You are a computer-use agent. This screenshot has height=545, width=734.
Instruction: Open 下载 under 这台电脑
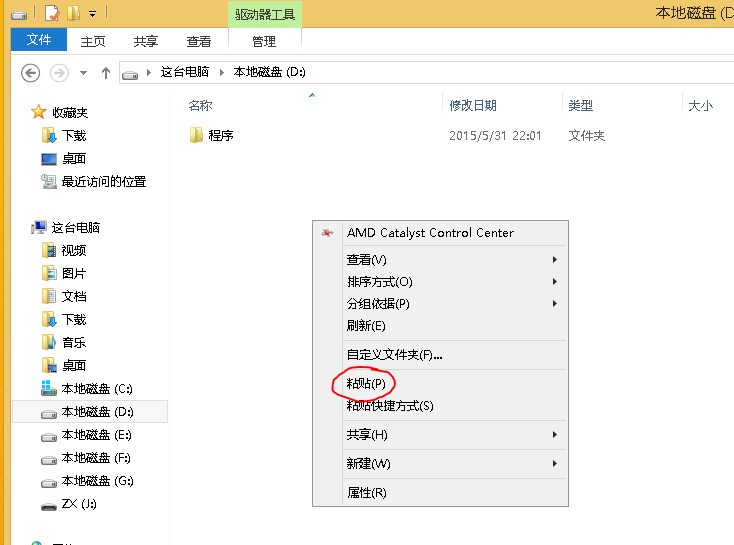[64, 319]
